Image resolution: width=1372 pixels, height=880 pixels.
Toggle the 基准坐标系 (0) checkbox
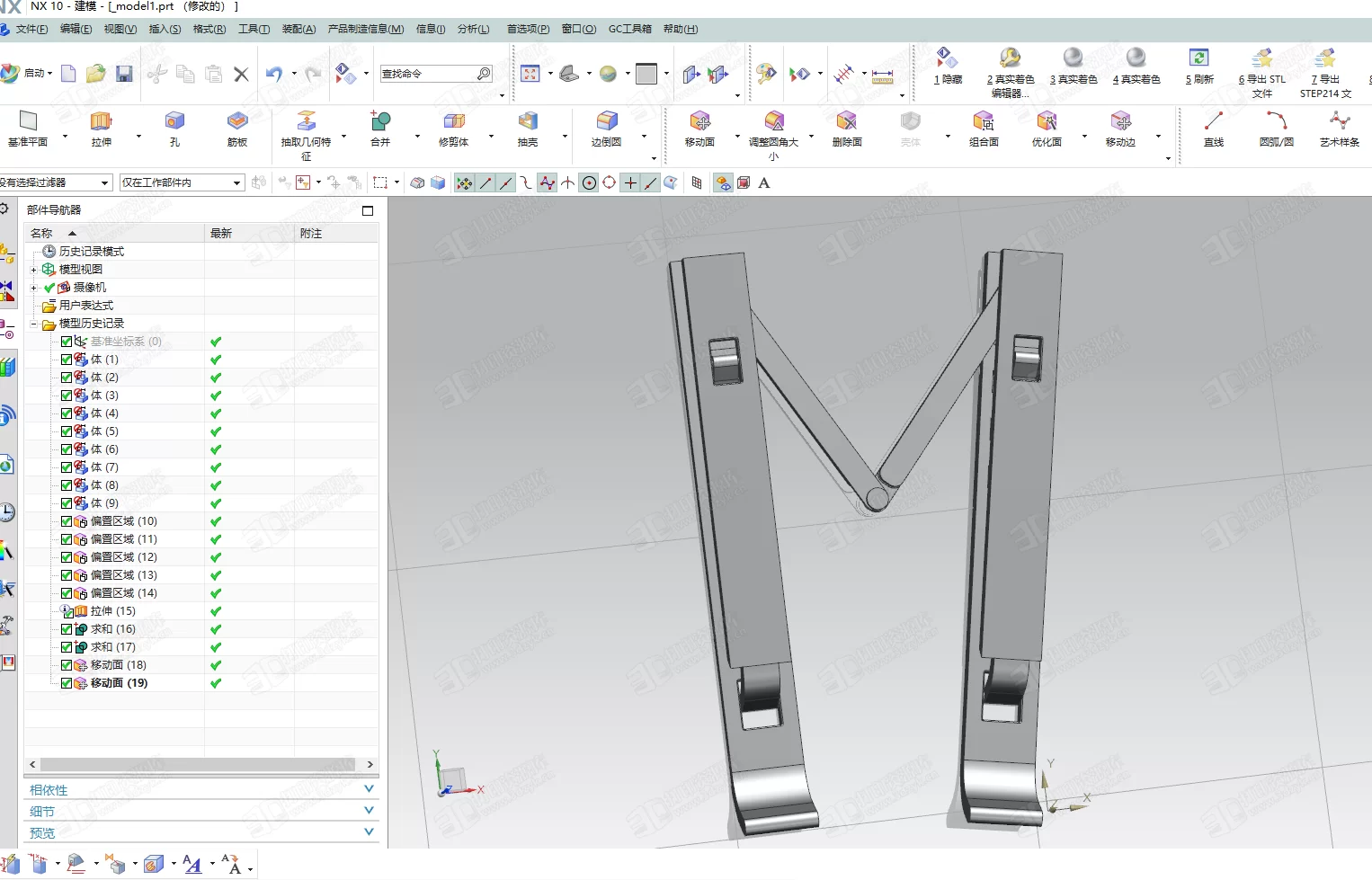pos(67,342)
